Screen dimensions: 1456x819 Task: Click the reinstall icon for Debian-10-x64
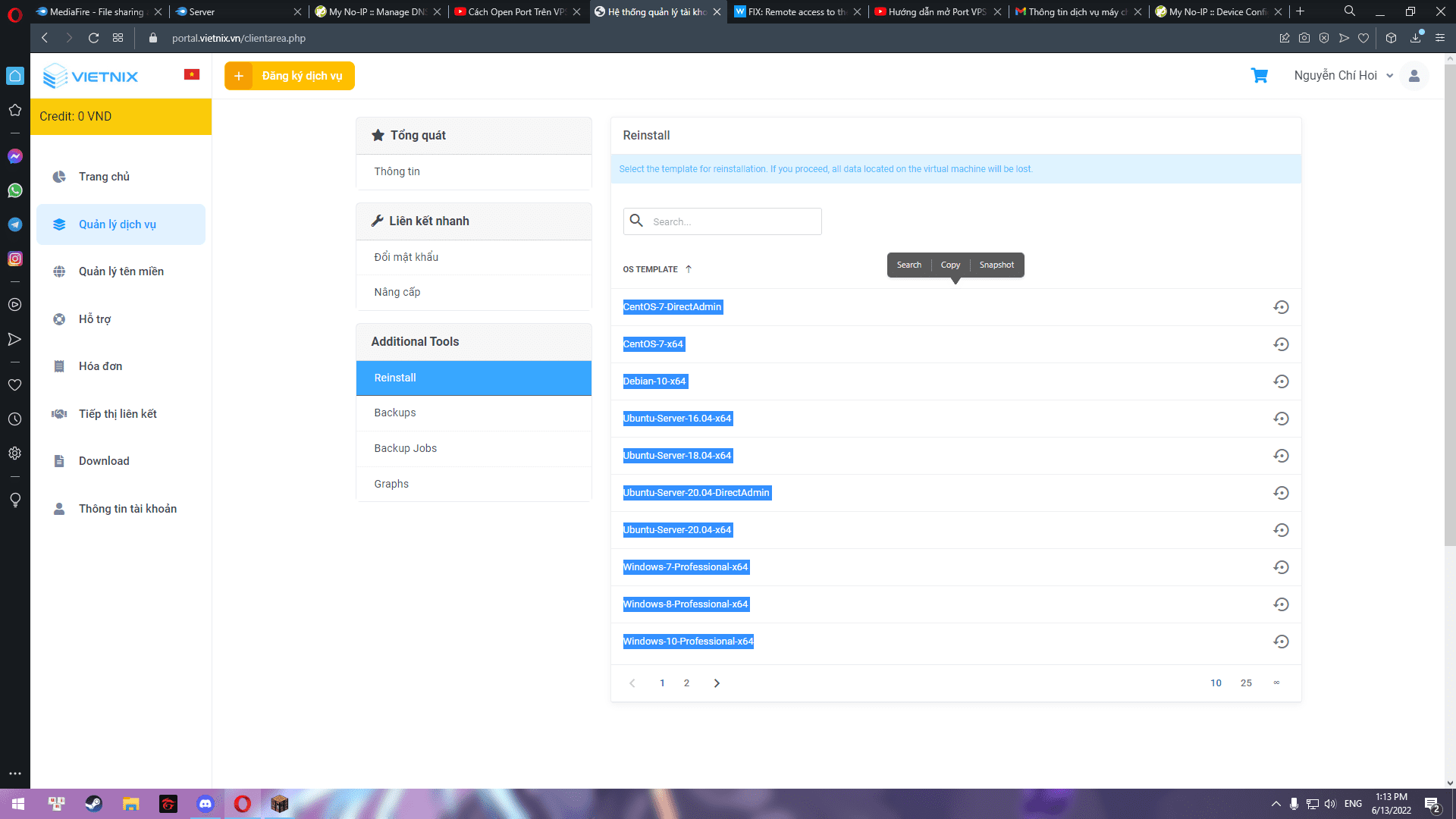[x=1281, y=381]
